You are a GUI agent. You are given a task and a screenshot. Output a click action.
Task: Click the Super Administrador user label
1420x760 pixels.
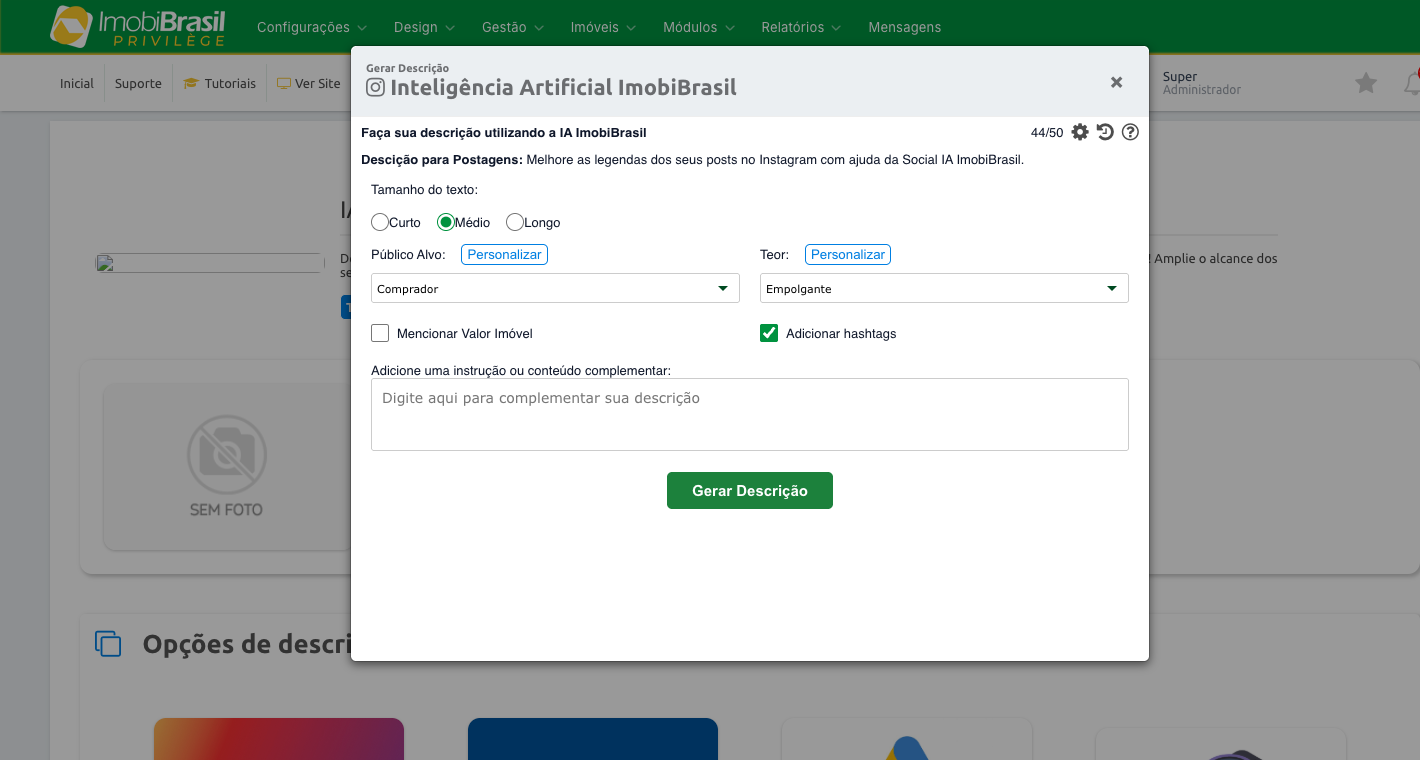pos(1202,83)
